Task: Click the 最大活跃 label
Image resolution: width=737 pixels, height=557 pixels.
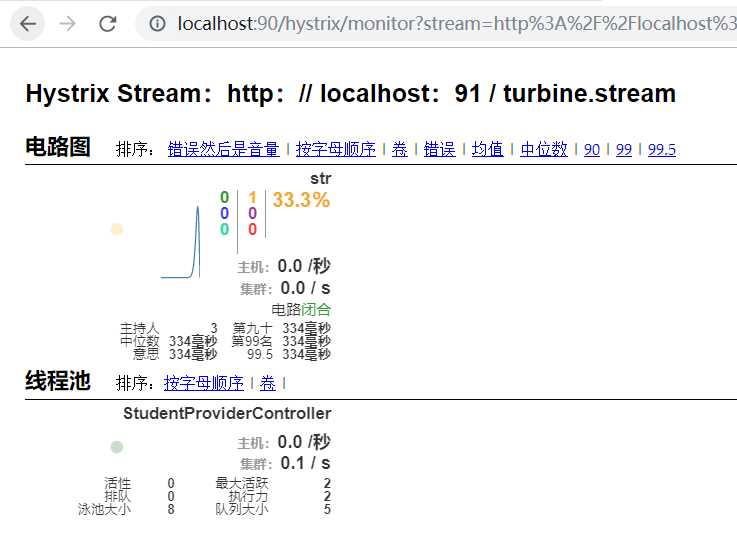Action: (x=242, y=483)
